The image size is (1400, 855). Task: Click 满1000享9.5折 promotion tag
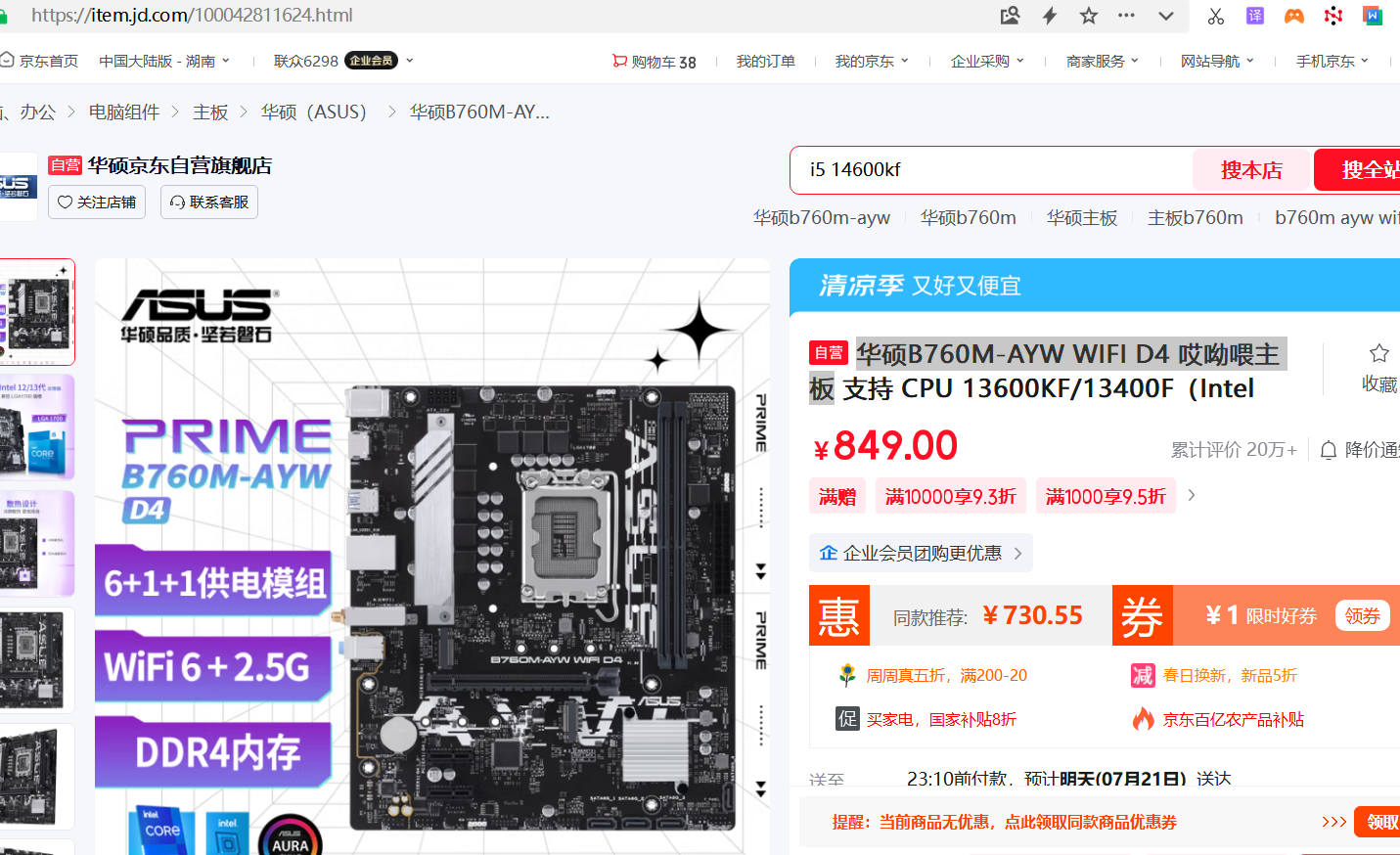(1106, 496)
